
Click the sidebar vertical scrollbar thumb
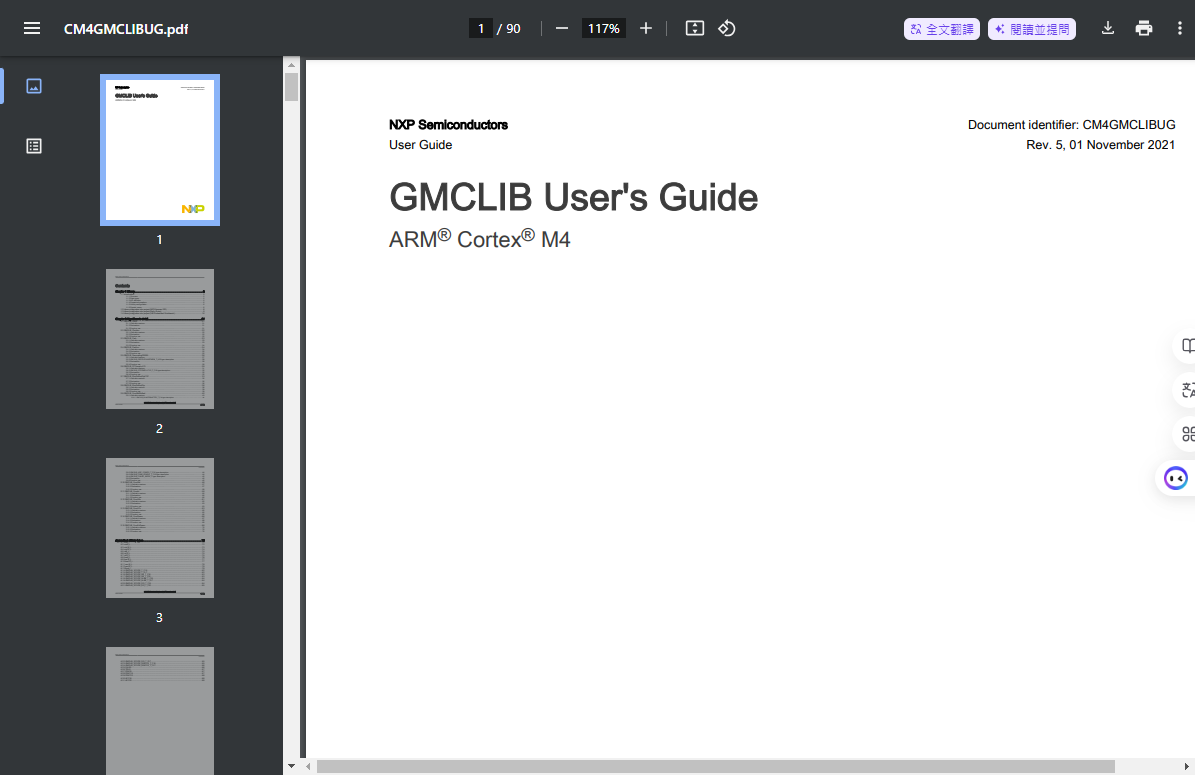pyautogui.click(x=291, y=87)
